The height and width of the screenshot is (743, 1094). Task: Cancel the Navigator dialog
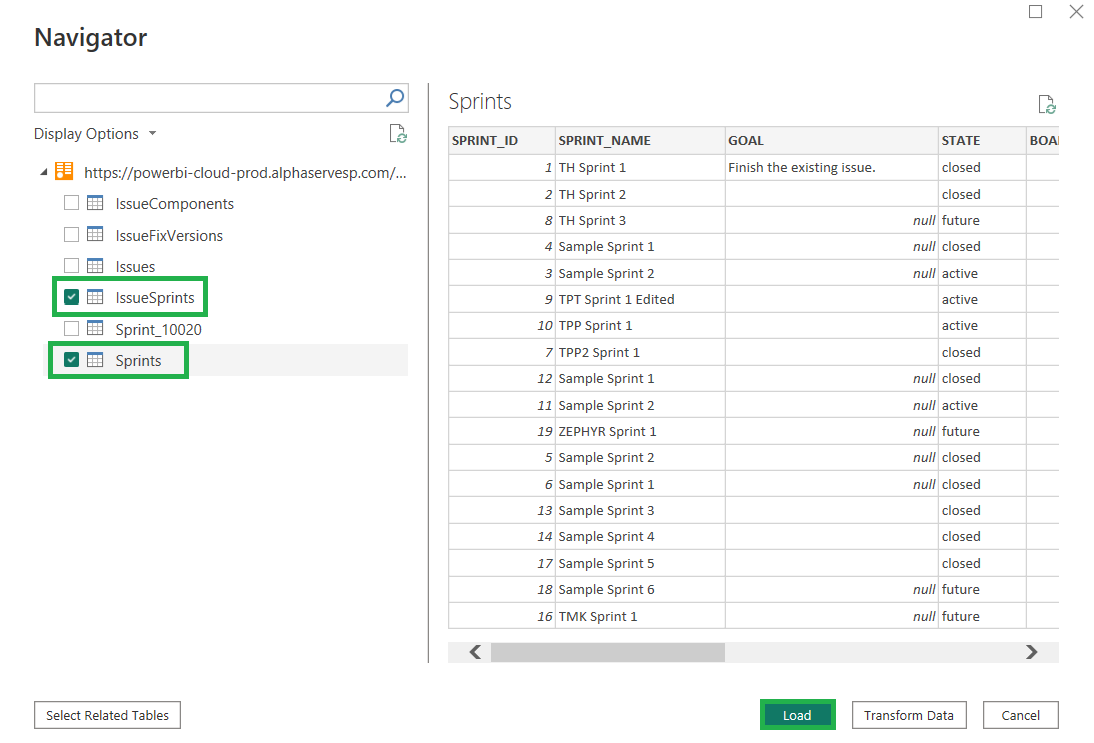1020,715
